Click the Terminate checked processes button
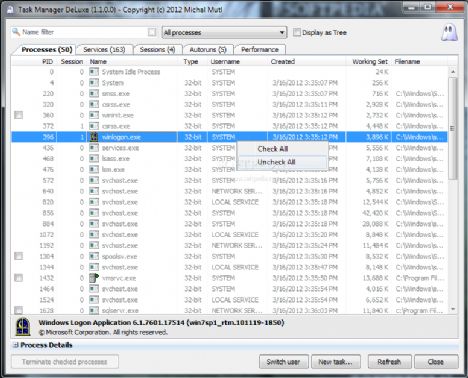 click(65, 362)
